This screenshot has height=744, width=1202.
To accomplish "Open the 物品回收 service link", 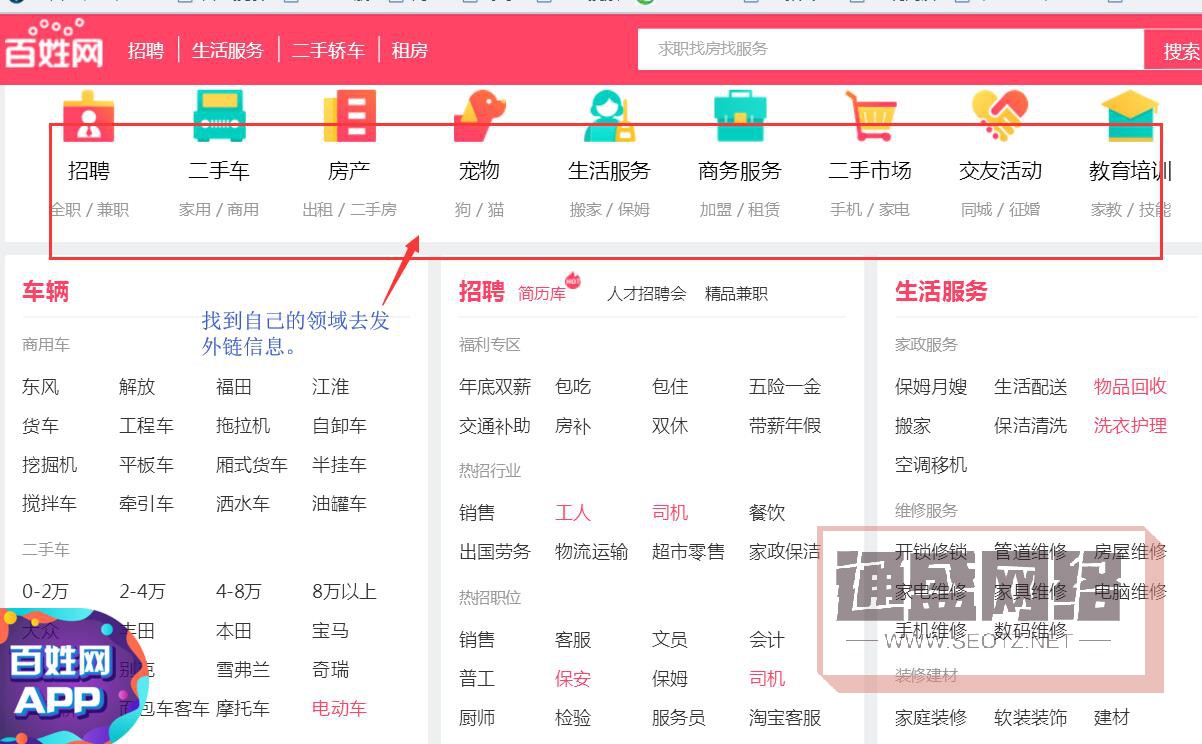I will (1130, 387).
